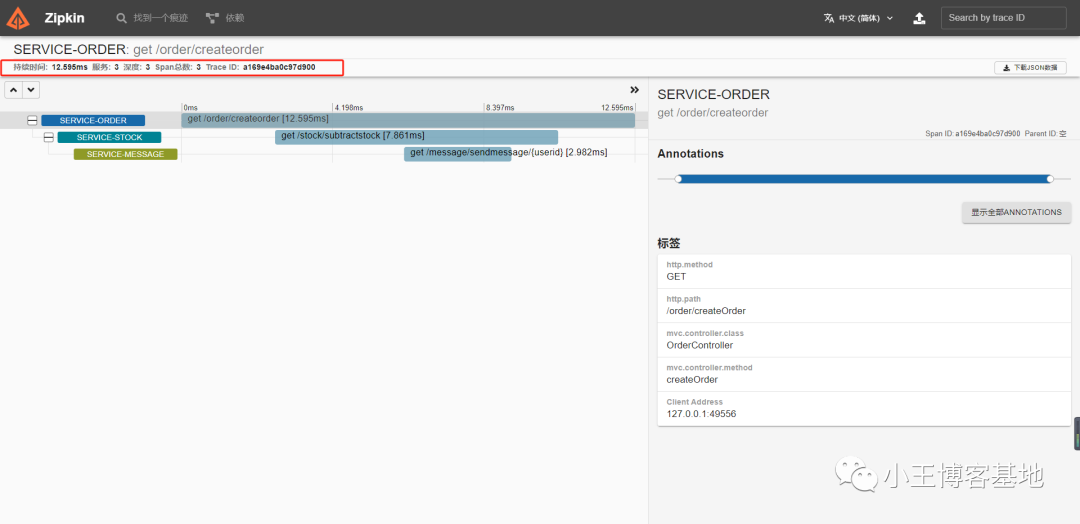Click the Zipkin logo icon
Screen dimensions: 1080x524
(x=18, y=18)
